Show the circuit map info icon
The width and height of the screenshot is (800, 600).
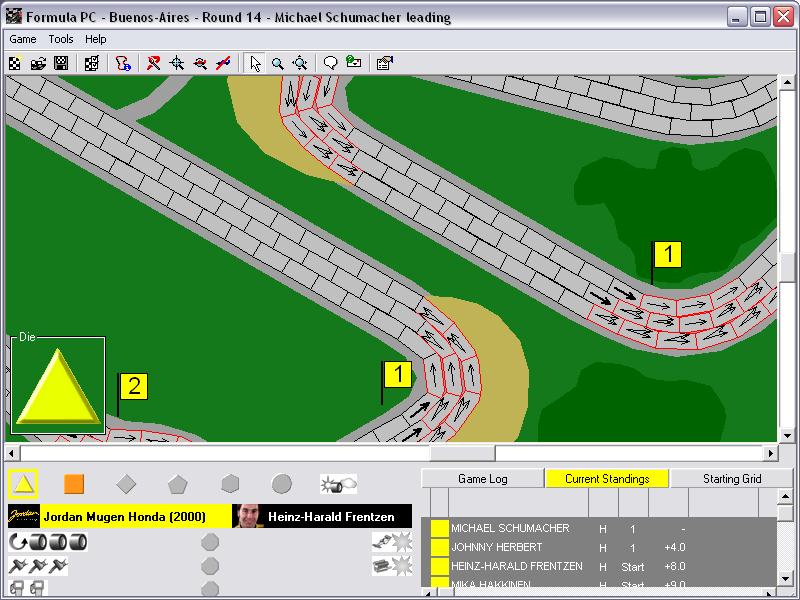point(123,63)
